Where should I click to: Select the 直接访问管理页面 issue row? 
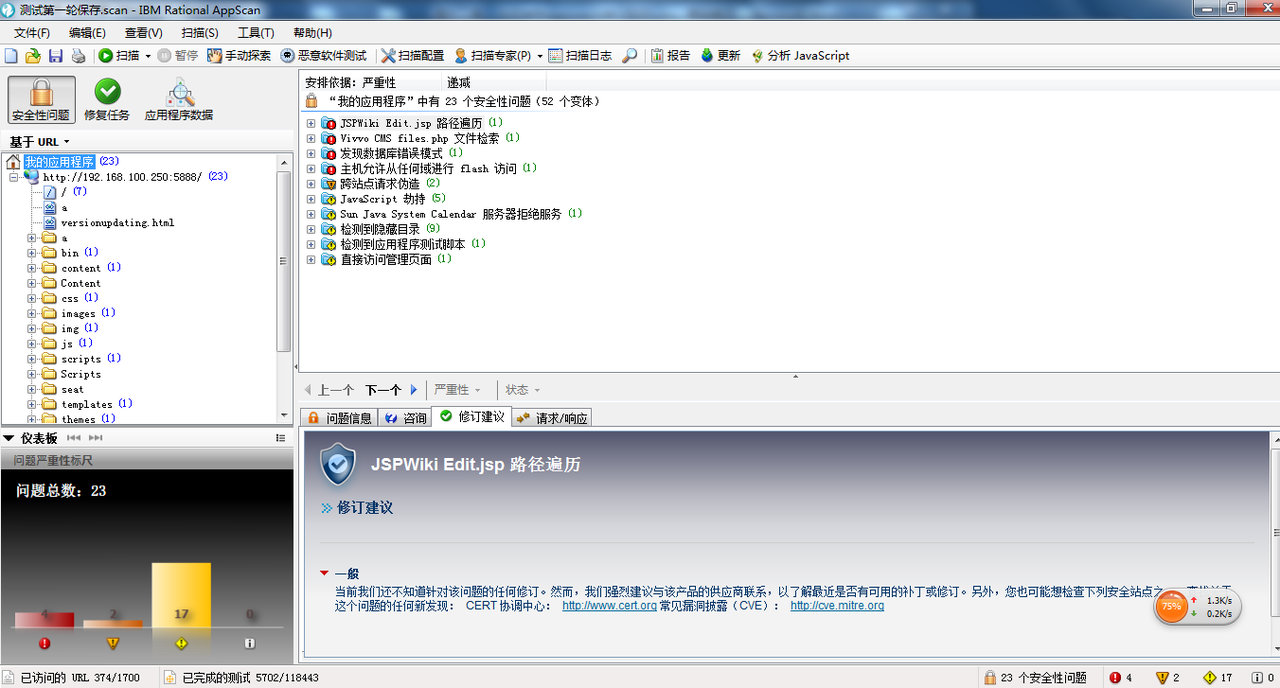point(386,260)
